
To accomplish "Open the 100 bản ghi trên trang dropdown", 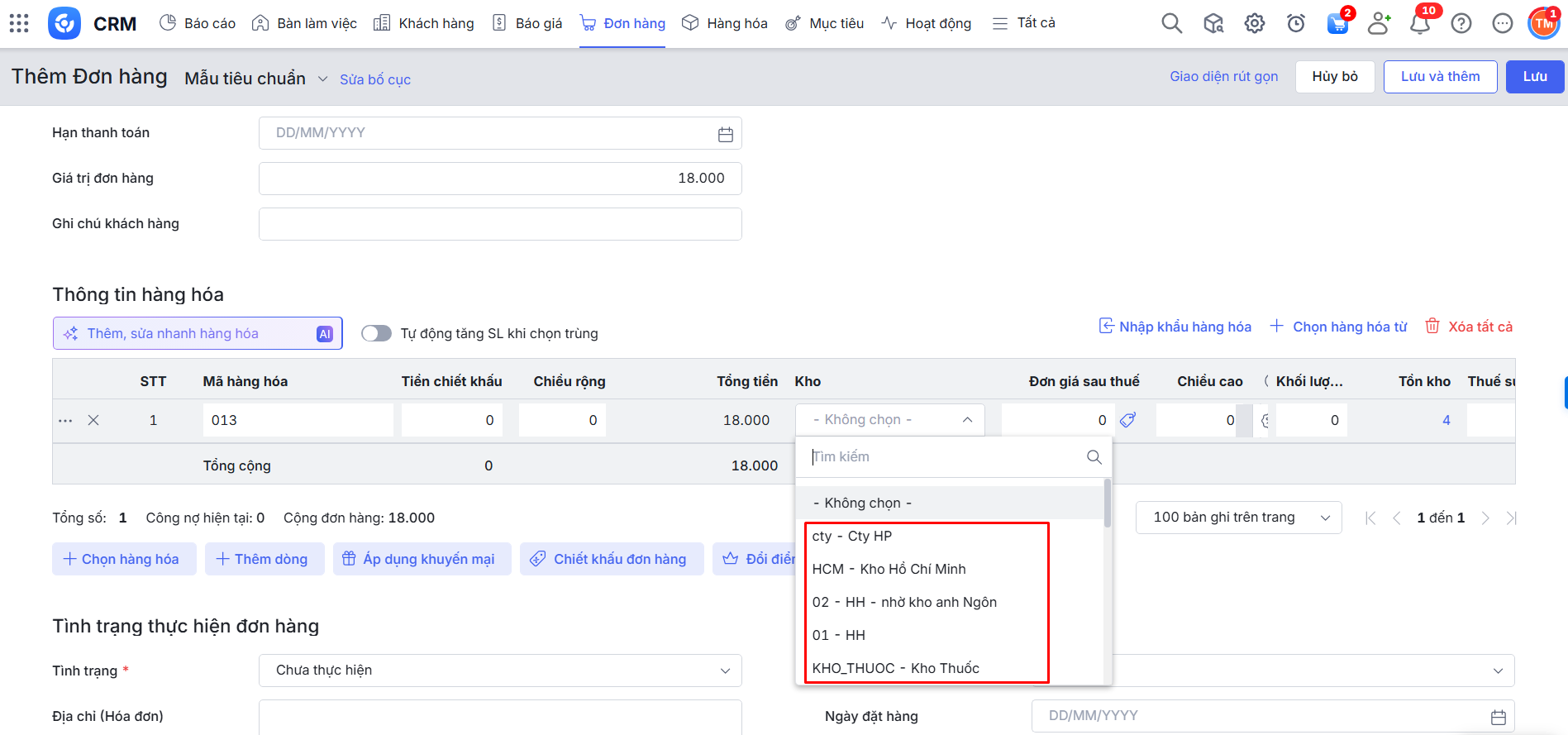I will [x=1237, y=518].
